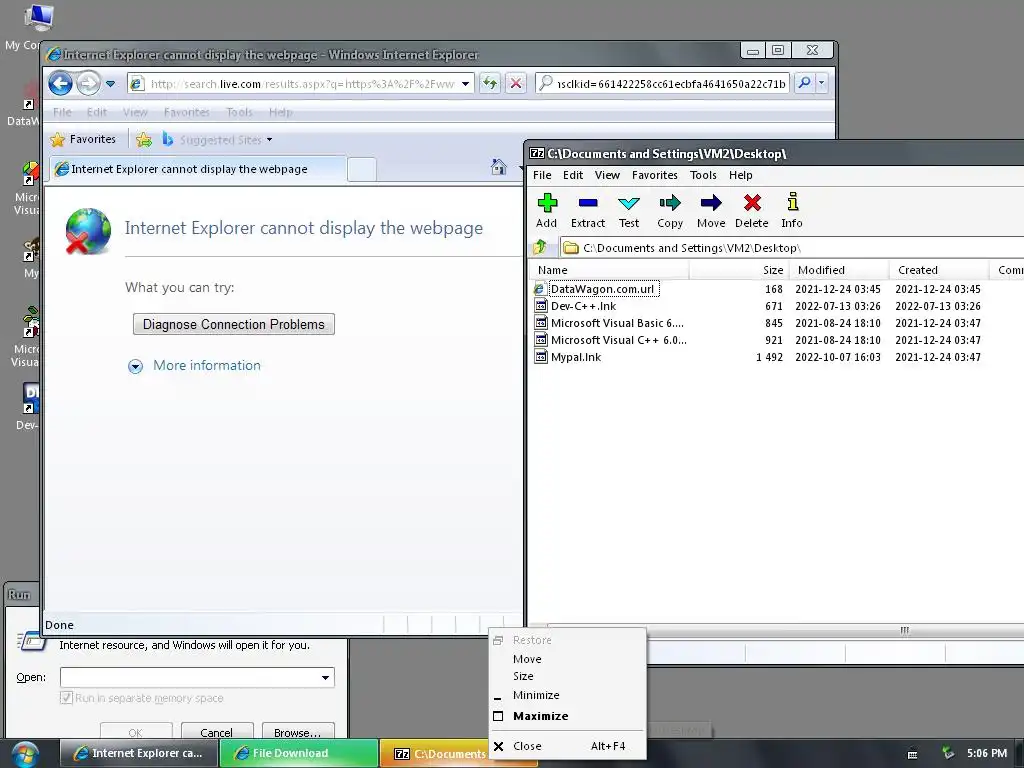The width and height of the screenshot is (1024, 768).
Task: Open the recent pages dropdown arrow
Action: [x=110, y=84]
